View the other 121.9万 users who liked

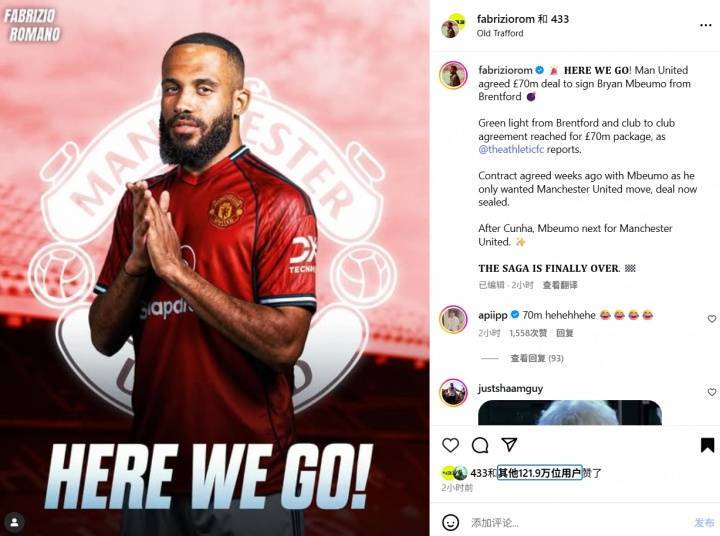tap(540, 473)
